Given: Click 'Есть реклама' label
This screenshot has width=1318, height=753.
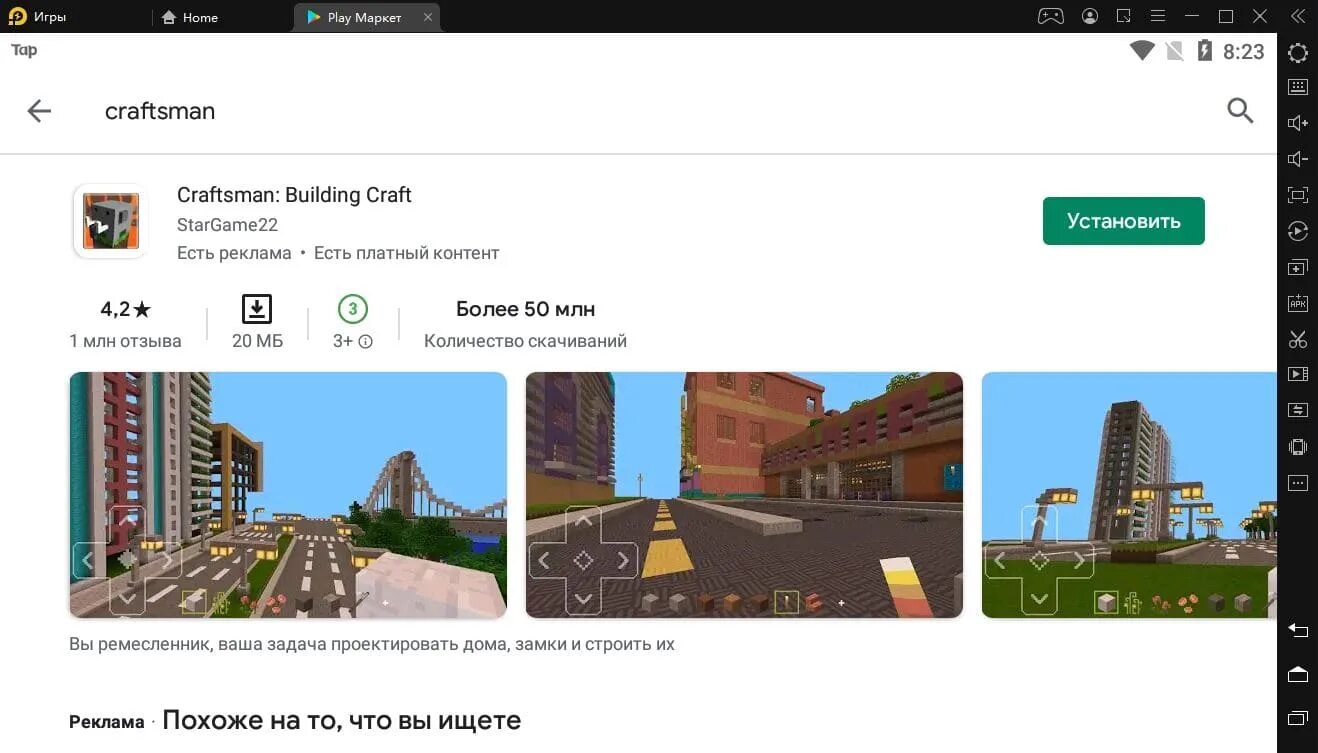Looking at the screenshot, I should 234,253.
